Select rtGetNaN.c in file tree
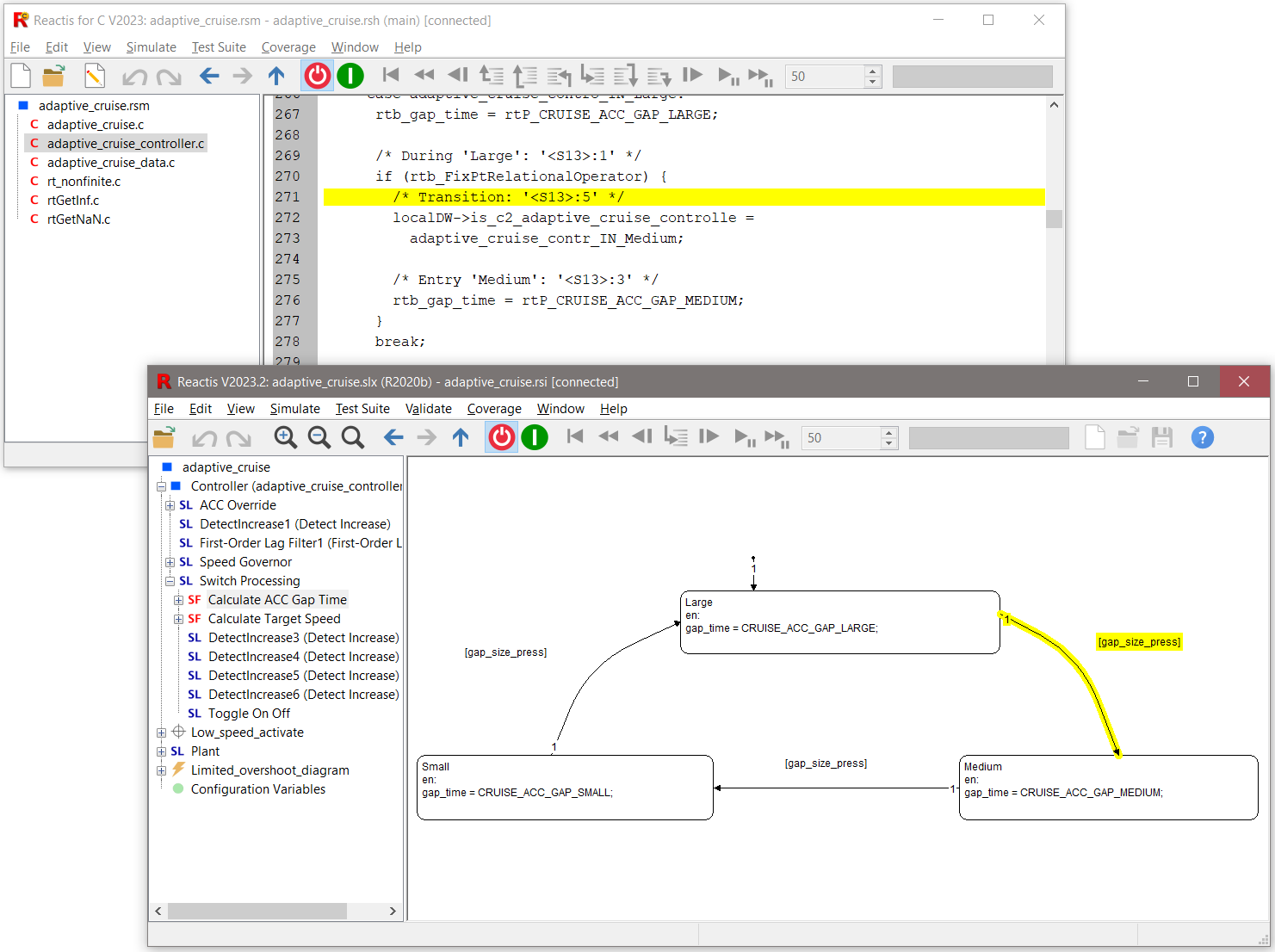The image size is (1275, 952). pos(78,219)
